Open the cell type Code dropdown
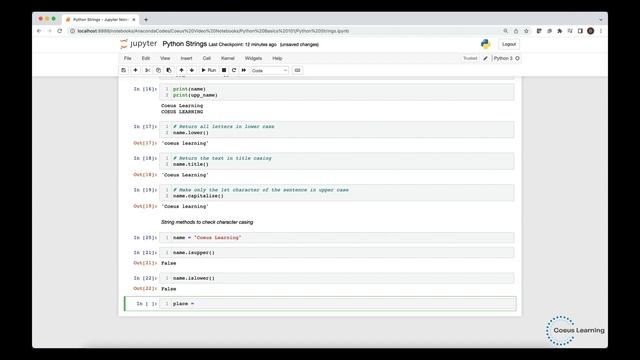The image size is (640, 360). (x=269, y=71)
